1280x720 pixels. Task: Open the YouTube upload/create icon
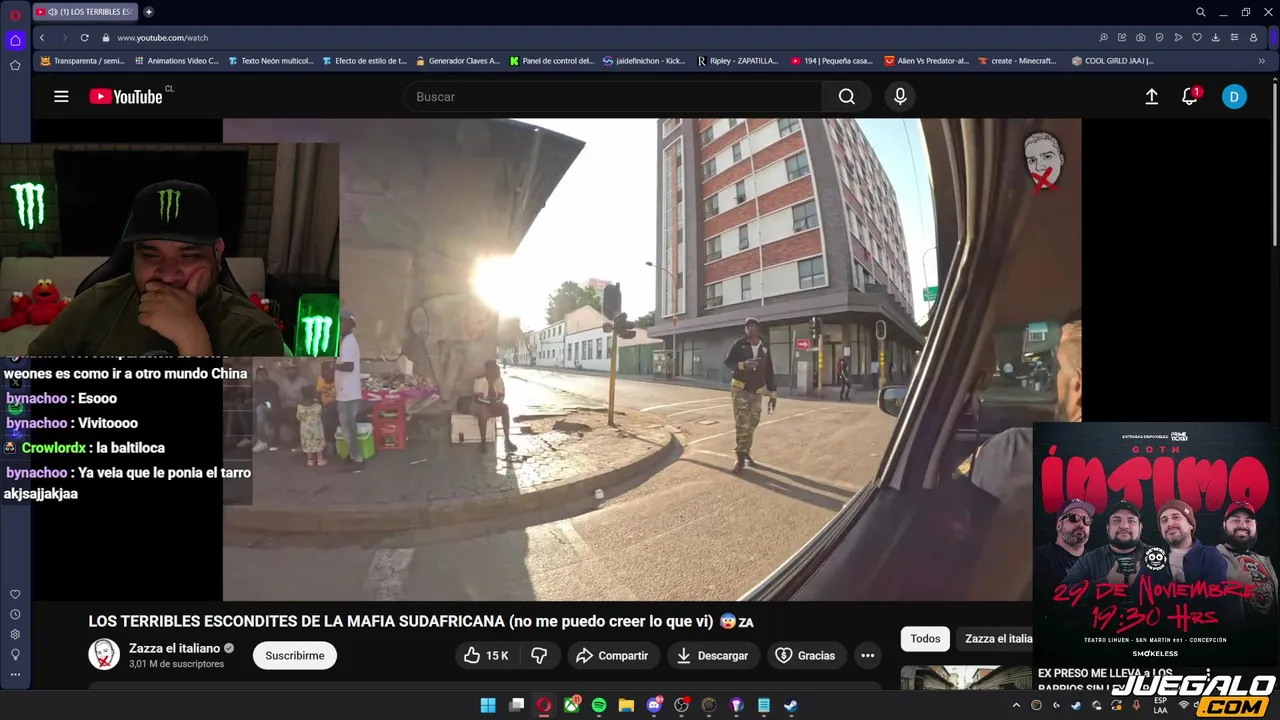point(1152,96)
